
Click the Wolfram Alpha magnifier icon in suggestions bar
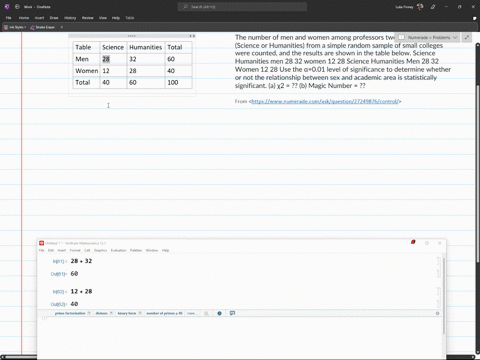tap(206, 313)
